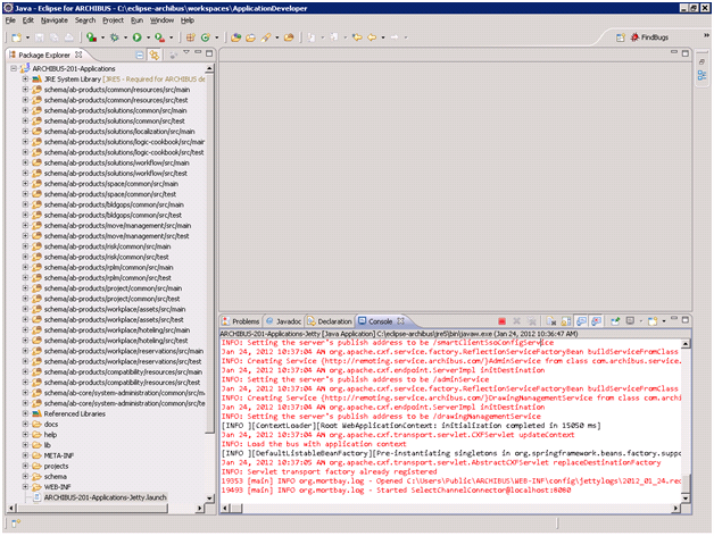Close the Package Explorer tab
This screenshot has width=714, height=536.
click(79, 55)
